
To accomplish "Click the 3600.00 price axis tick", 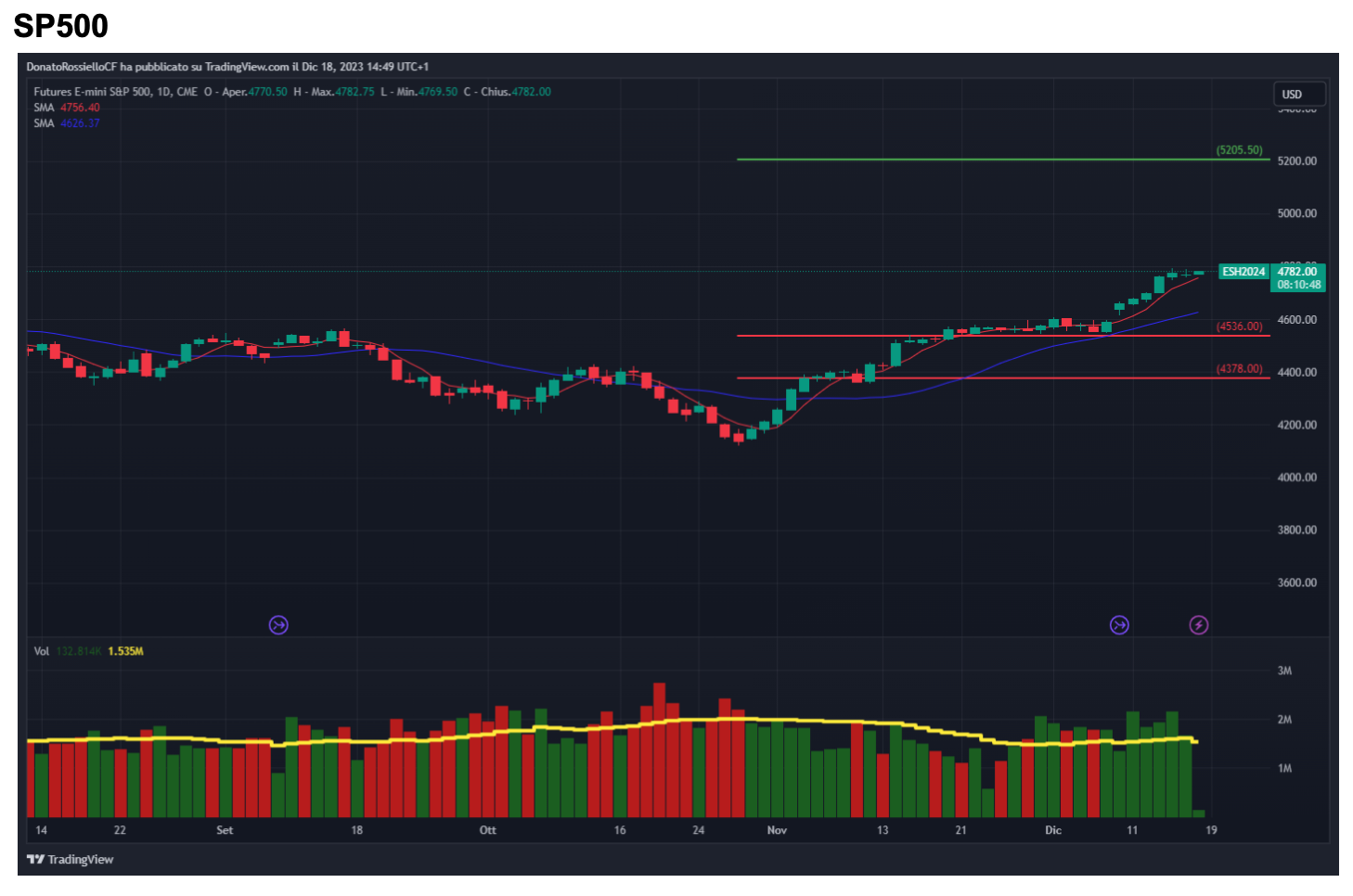I will 1297,583.
